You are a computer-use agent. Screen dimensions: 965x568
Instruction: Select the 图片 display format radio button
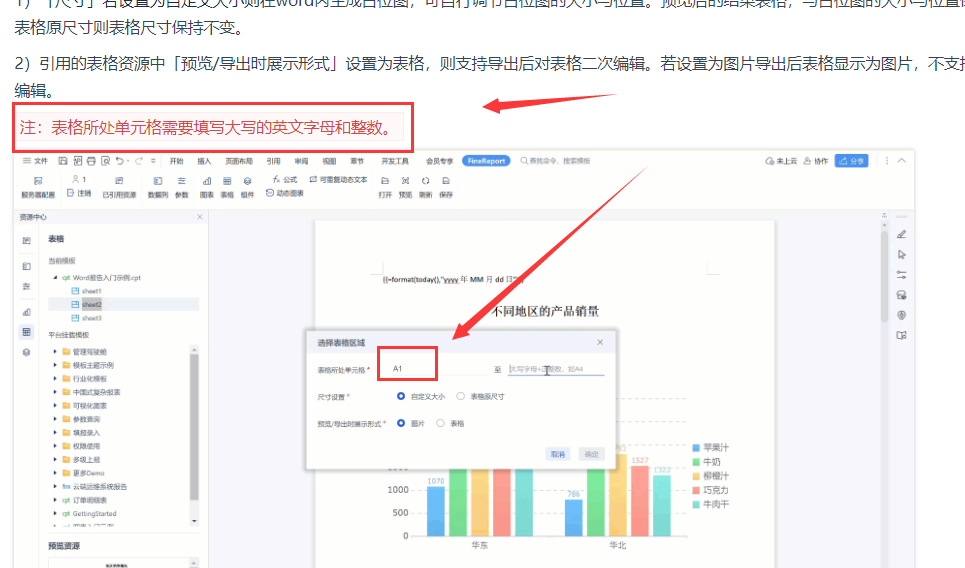click(x=401, y=423)
